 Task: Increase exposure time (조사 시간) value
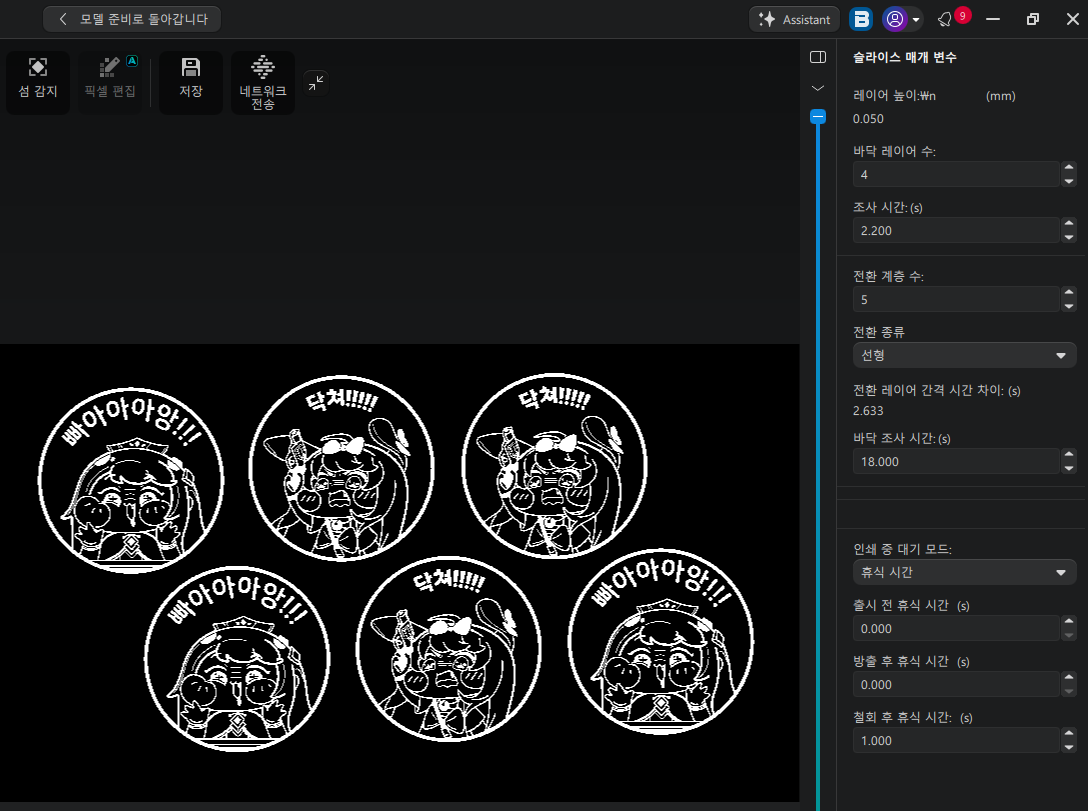1069,223
